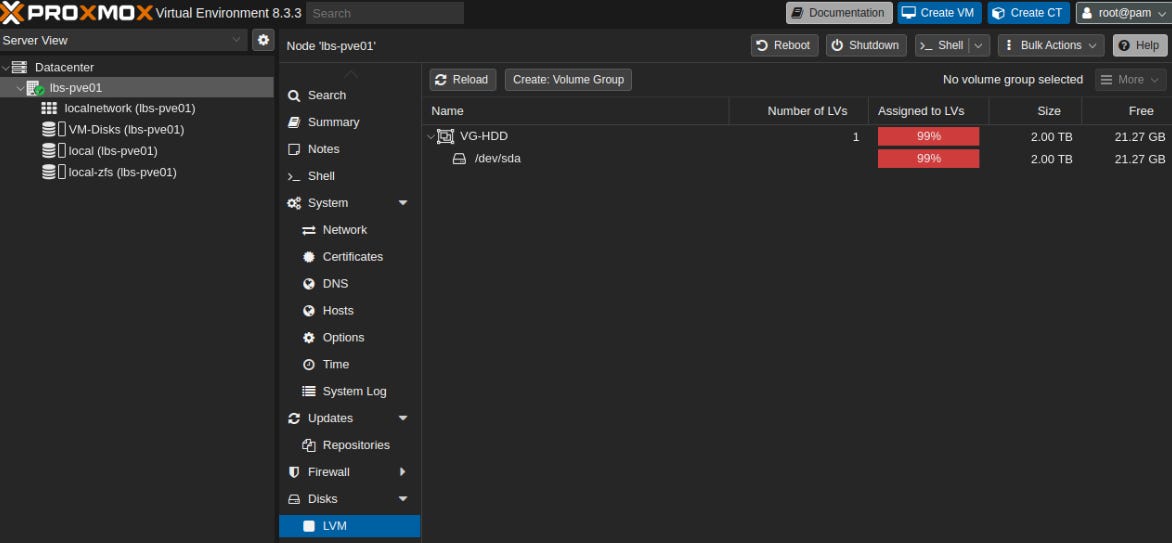
Task: Click the Summary book icon
Action: (294, 122)
